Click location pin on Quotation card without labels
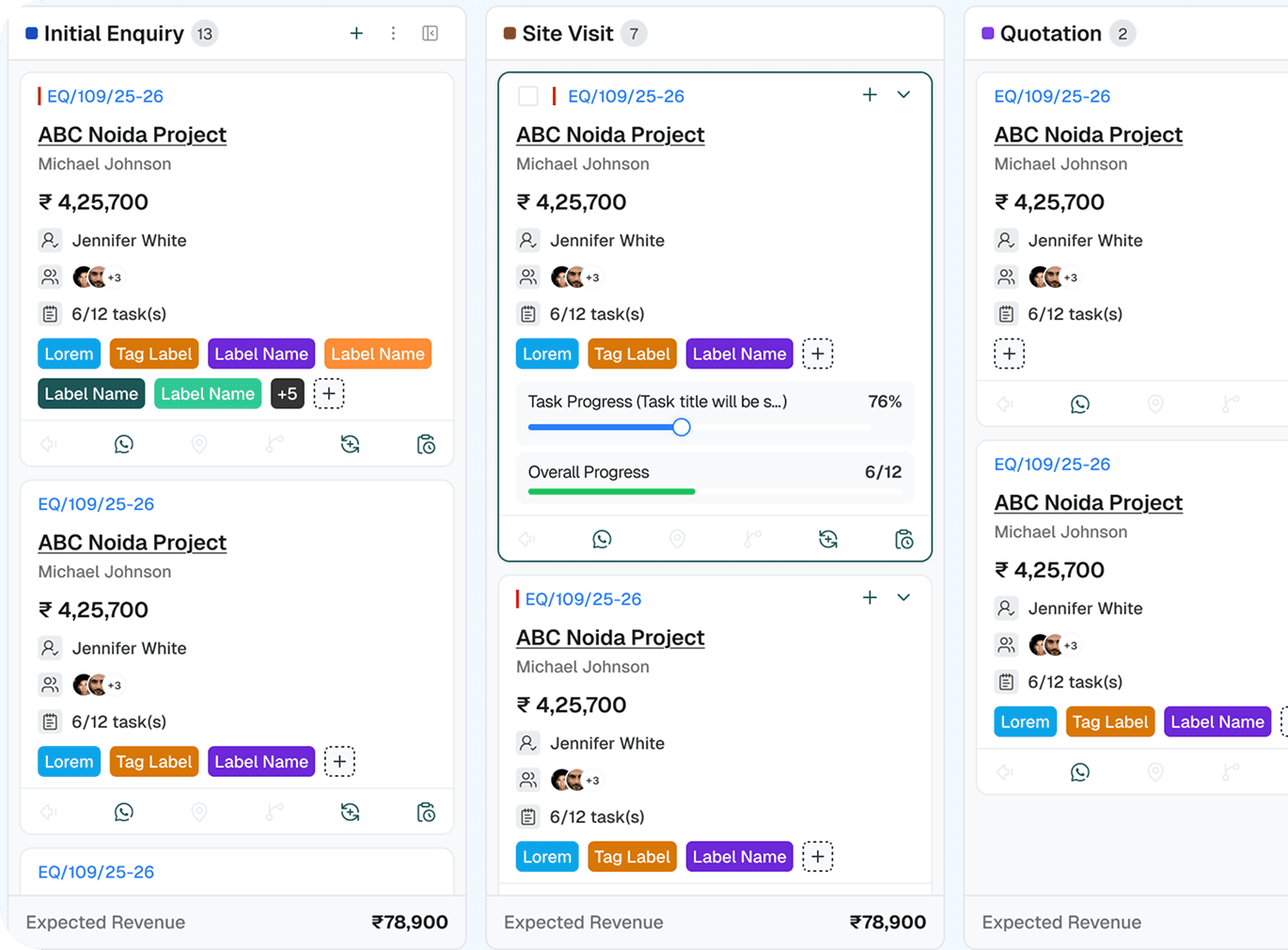Image resolution: width=1288 pixels, height=950 pixels. pyautogui.click(x=1155, y=404)
